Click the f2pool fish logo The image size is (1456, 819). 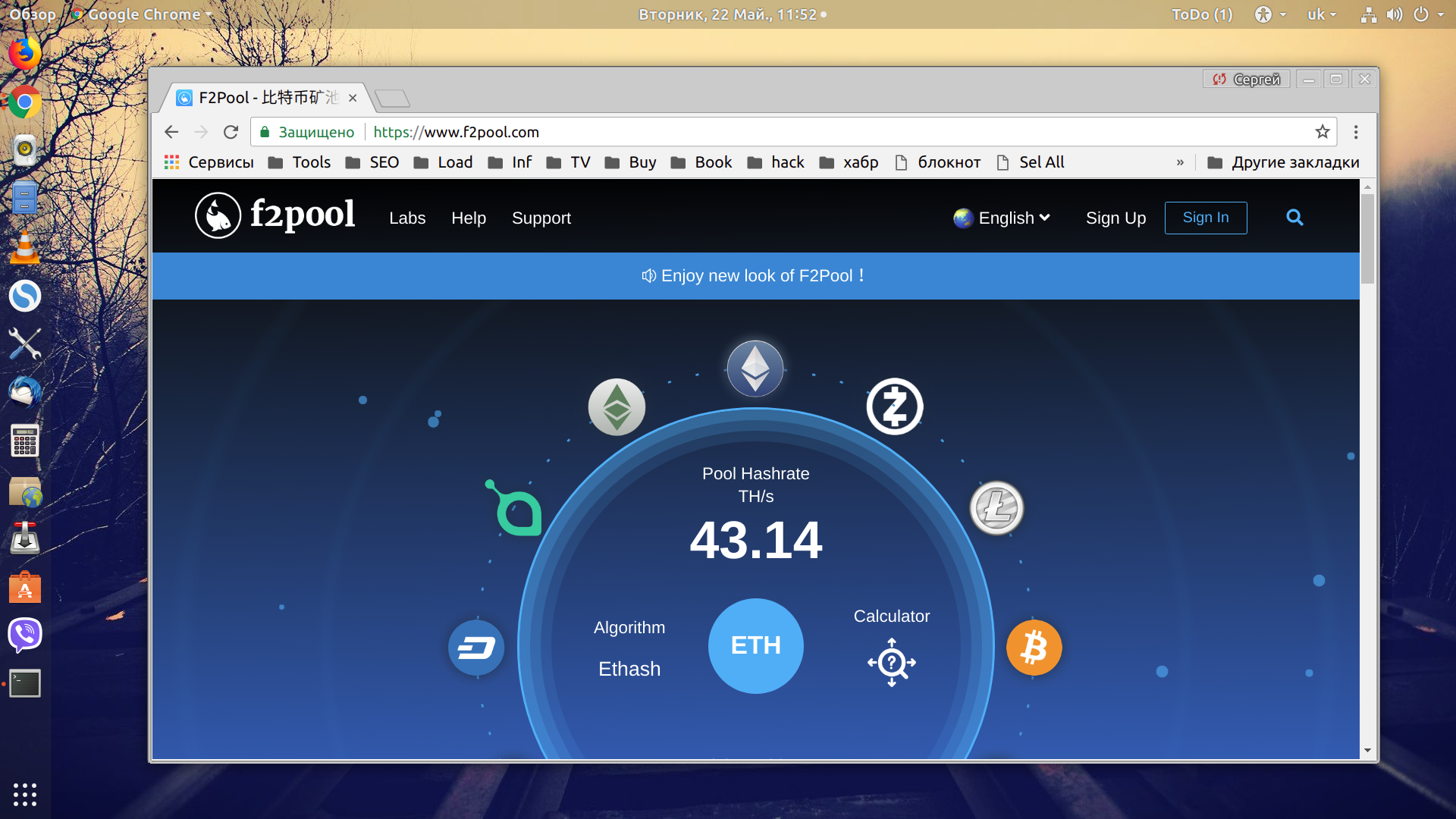[x=218, y=215]
